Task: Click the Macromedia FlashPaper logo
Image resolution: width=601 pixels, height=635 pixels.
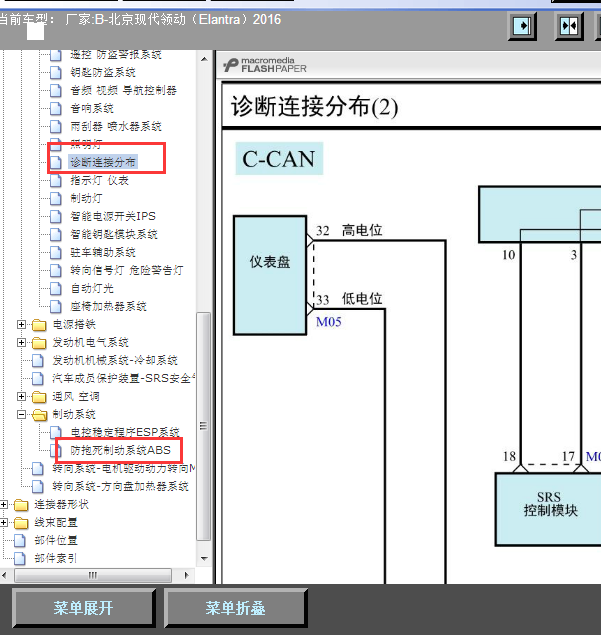Action: 265,65
